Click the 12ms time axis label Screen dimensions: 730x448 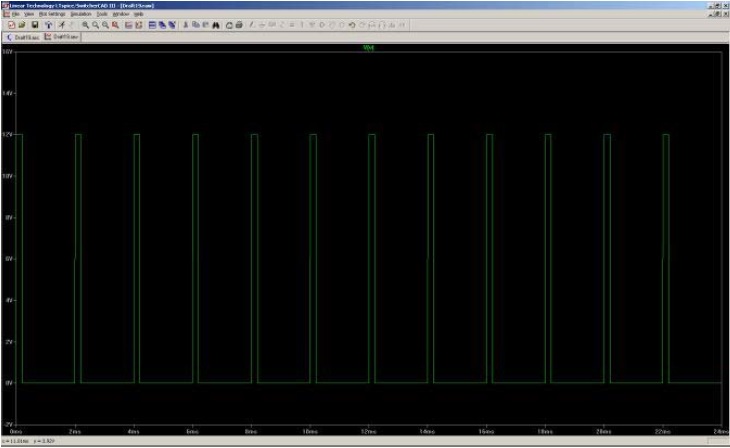pos(368,432)
